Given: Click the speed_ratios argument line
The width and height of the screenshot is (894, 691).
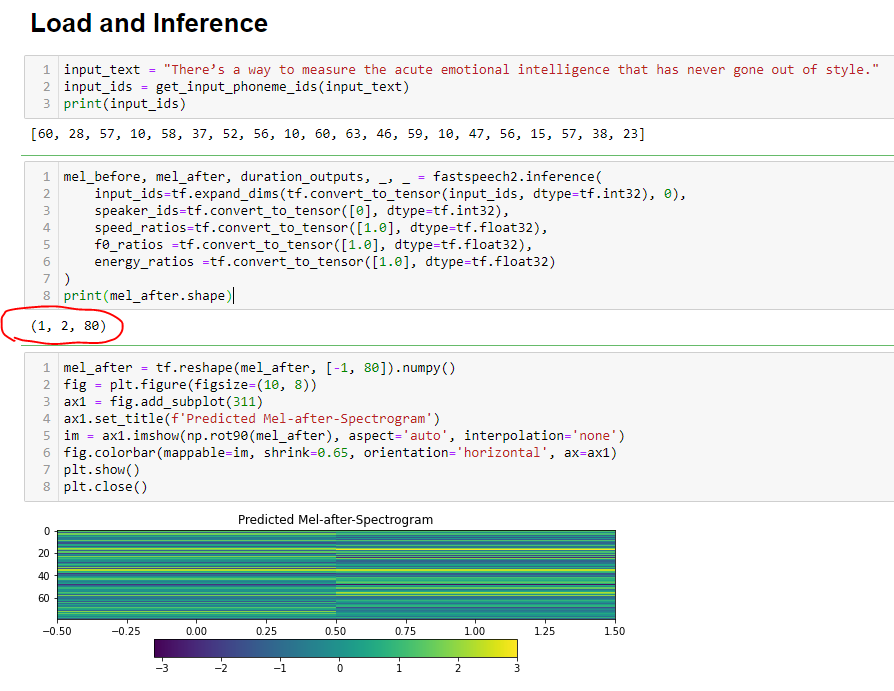Looking at the screenshot, I should (321, 228).
